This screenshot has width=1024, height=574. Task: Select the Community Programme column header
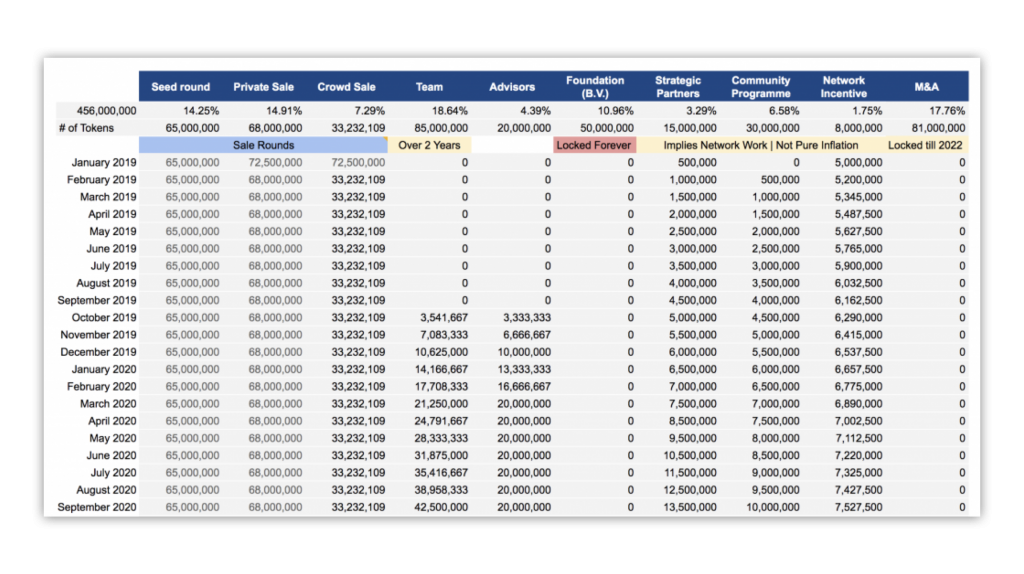point(761,87)
